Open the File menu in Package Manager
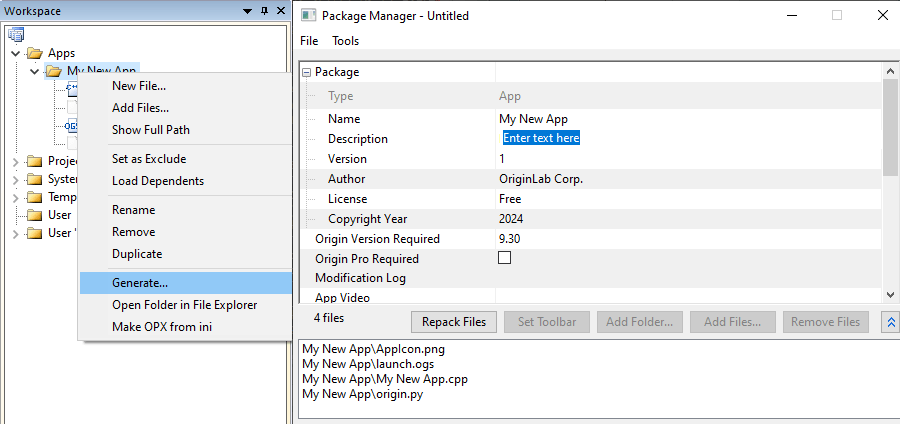 [309, 41]
